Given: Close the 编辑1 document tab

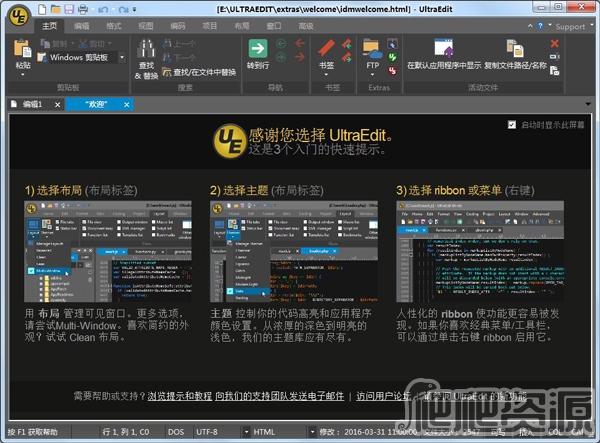Looking at the screenshot, I should [x=57, y=104].
